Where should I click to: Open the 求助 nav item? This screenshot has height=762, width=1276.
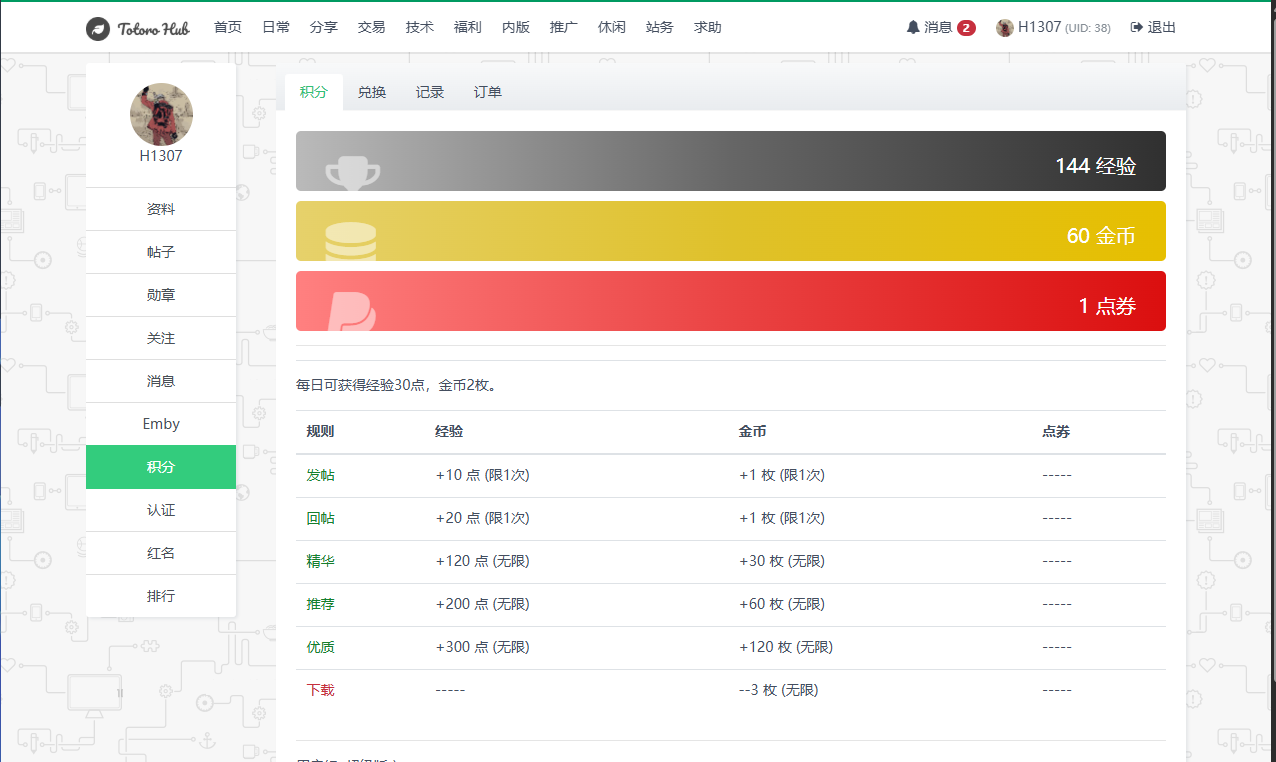708,27
